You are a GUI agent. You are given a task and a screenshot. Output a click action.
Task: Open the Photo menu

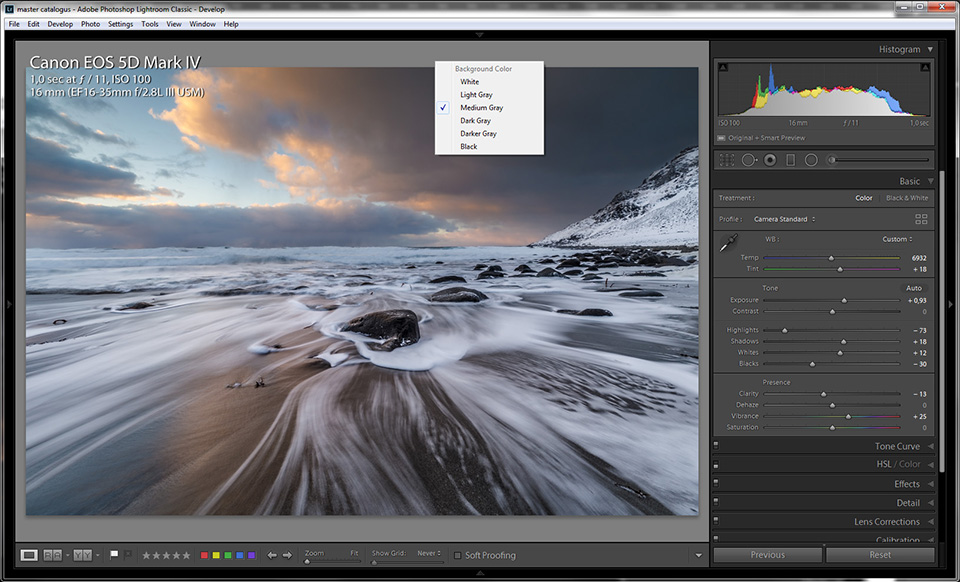coord(90,24)
